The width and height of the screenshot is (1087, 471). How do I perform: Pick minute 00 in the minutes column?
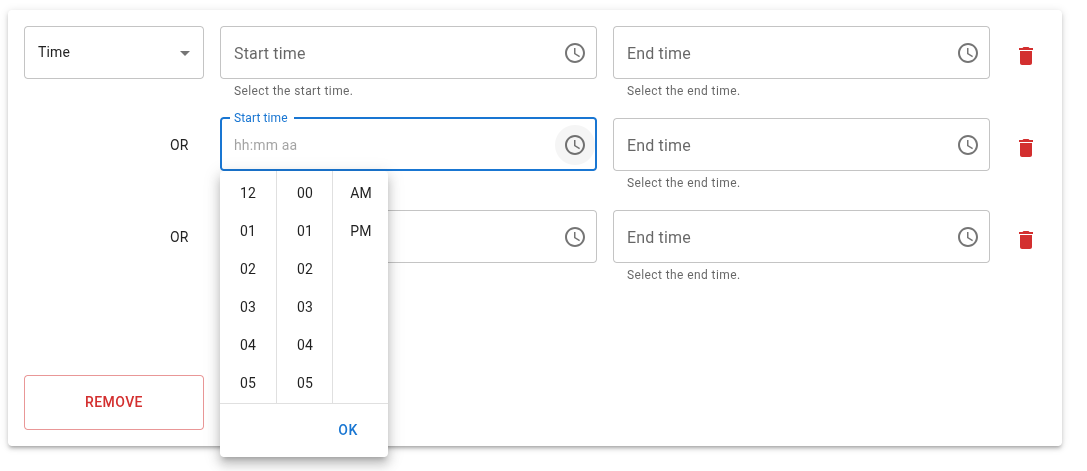pos(305,193)
